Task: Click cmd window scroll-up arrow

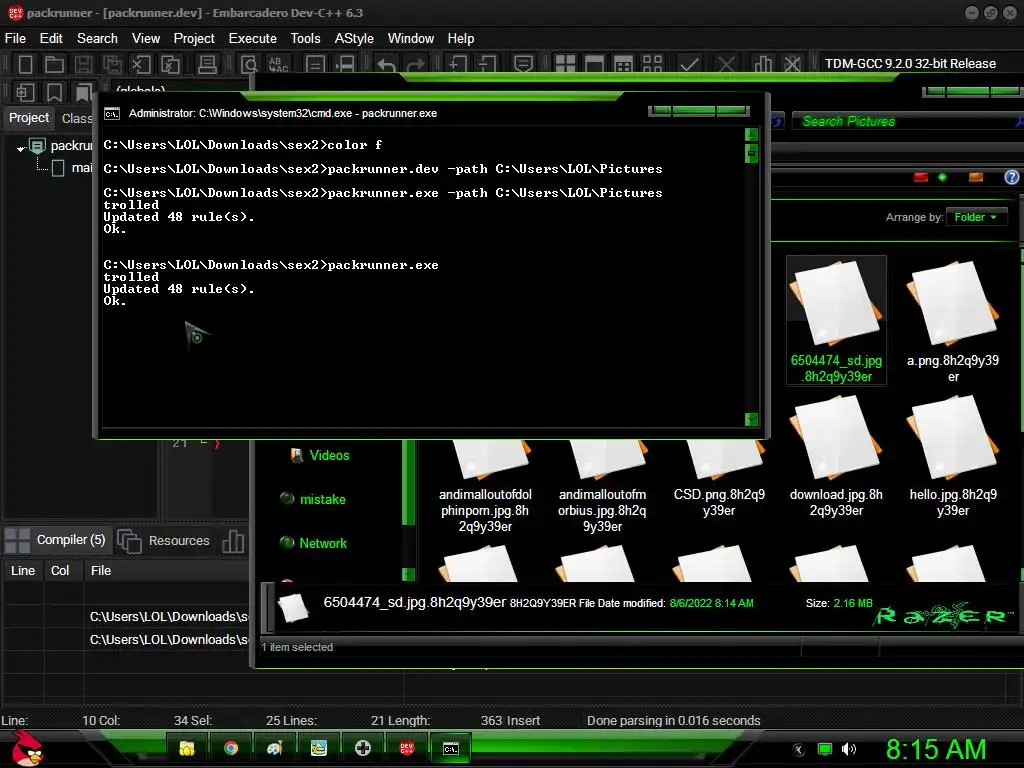Action: click(x=751, y=135)
